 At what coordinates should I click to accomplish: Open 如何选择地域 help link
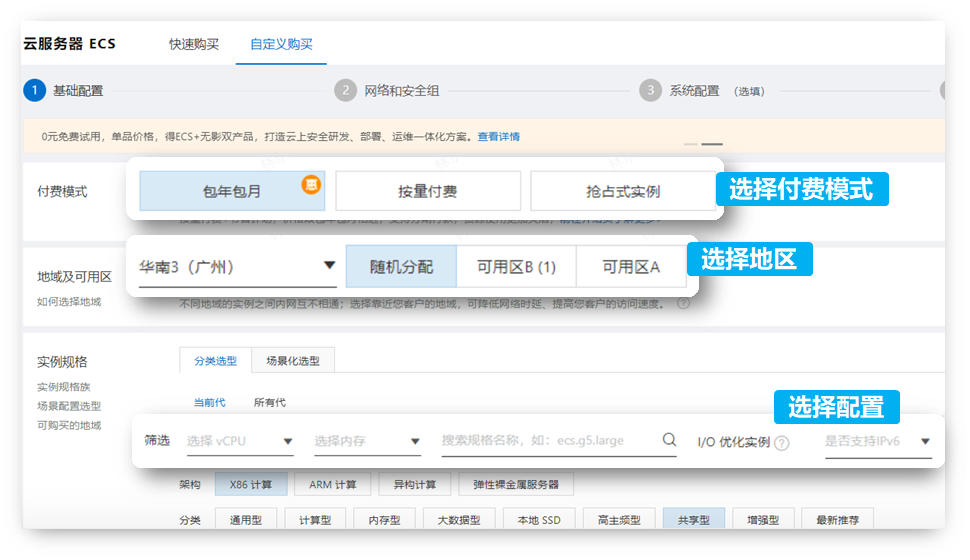[x=69, y=302]
